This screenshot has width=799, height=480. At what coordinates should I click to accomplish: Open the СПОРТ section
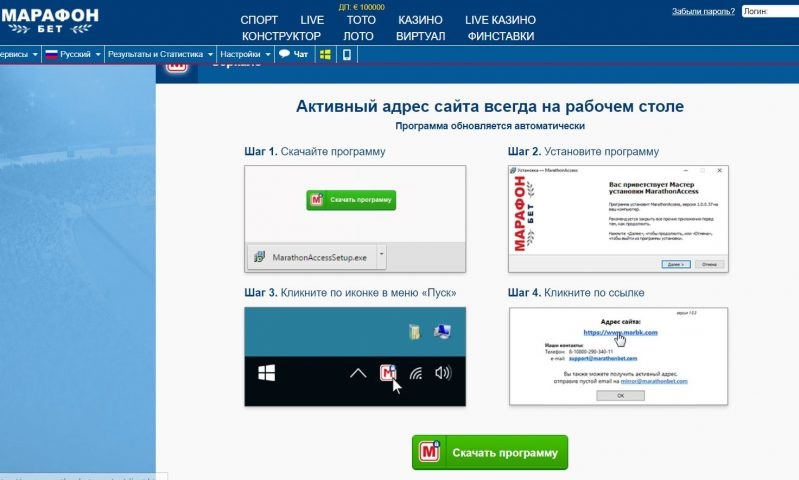tap(260, 20)
